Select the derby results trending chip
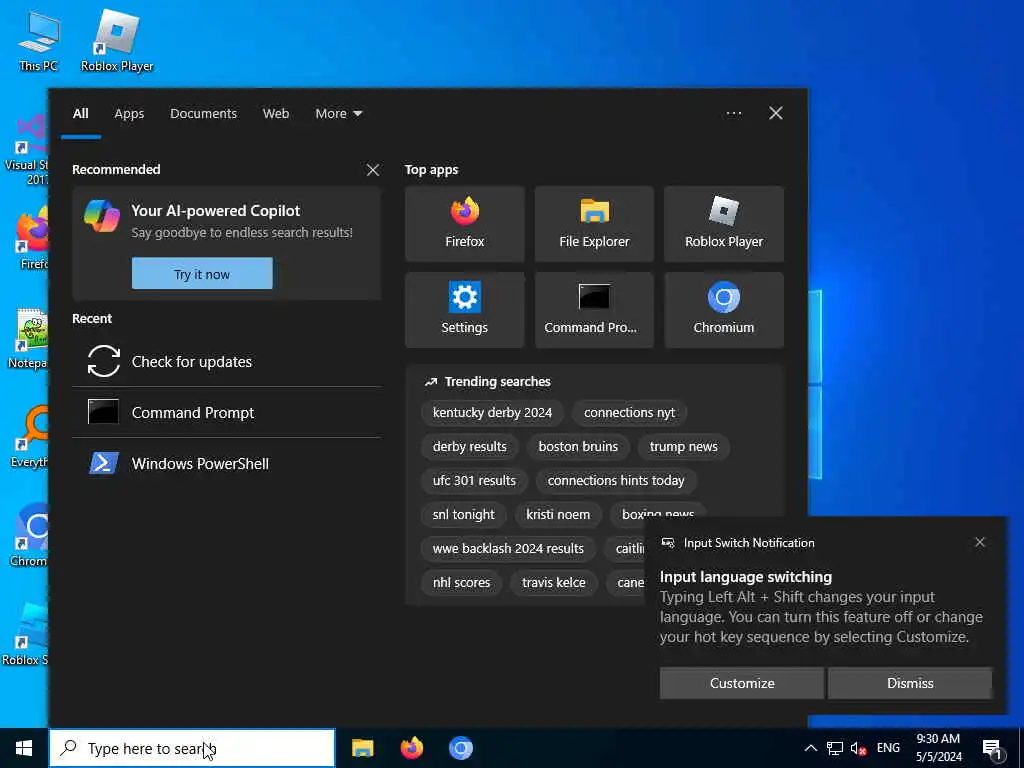Viewport: 1024px width, 768px height. coord(470,447)
